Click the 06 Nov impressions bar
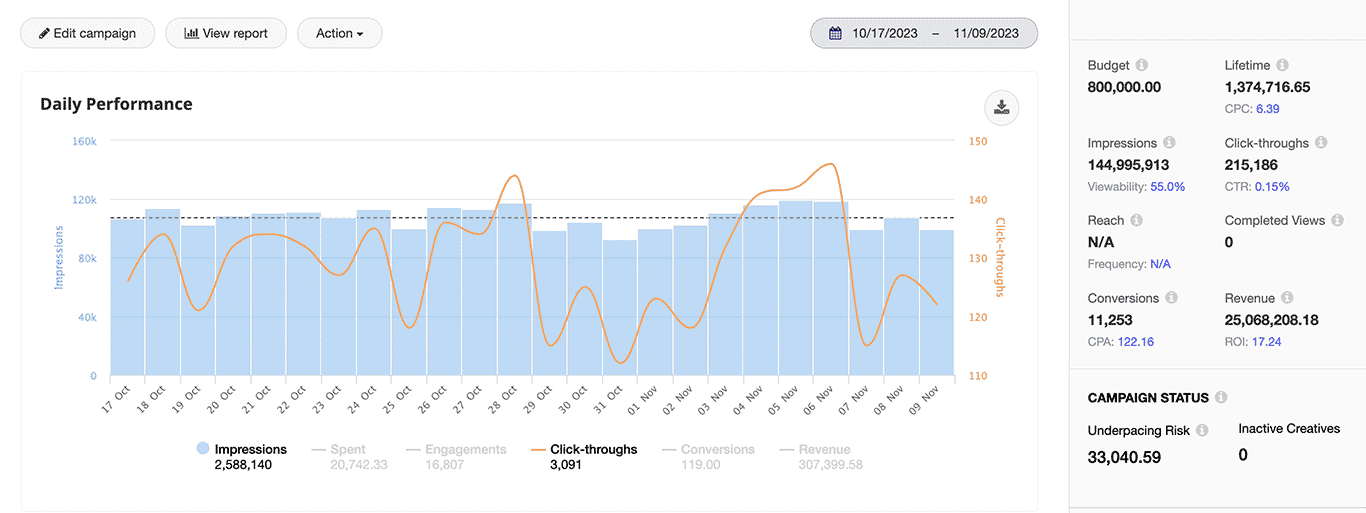Viewport: 1366px width, 513px height. (x=831, y=290)
